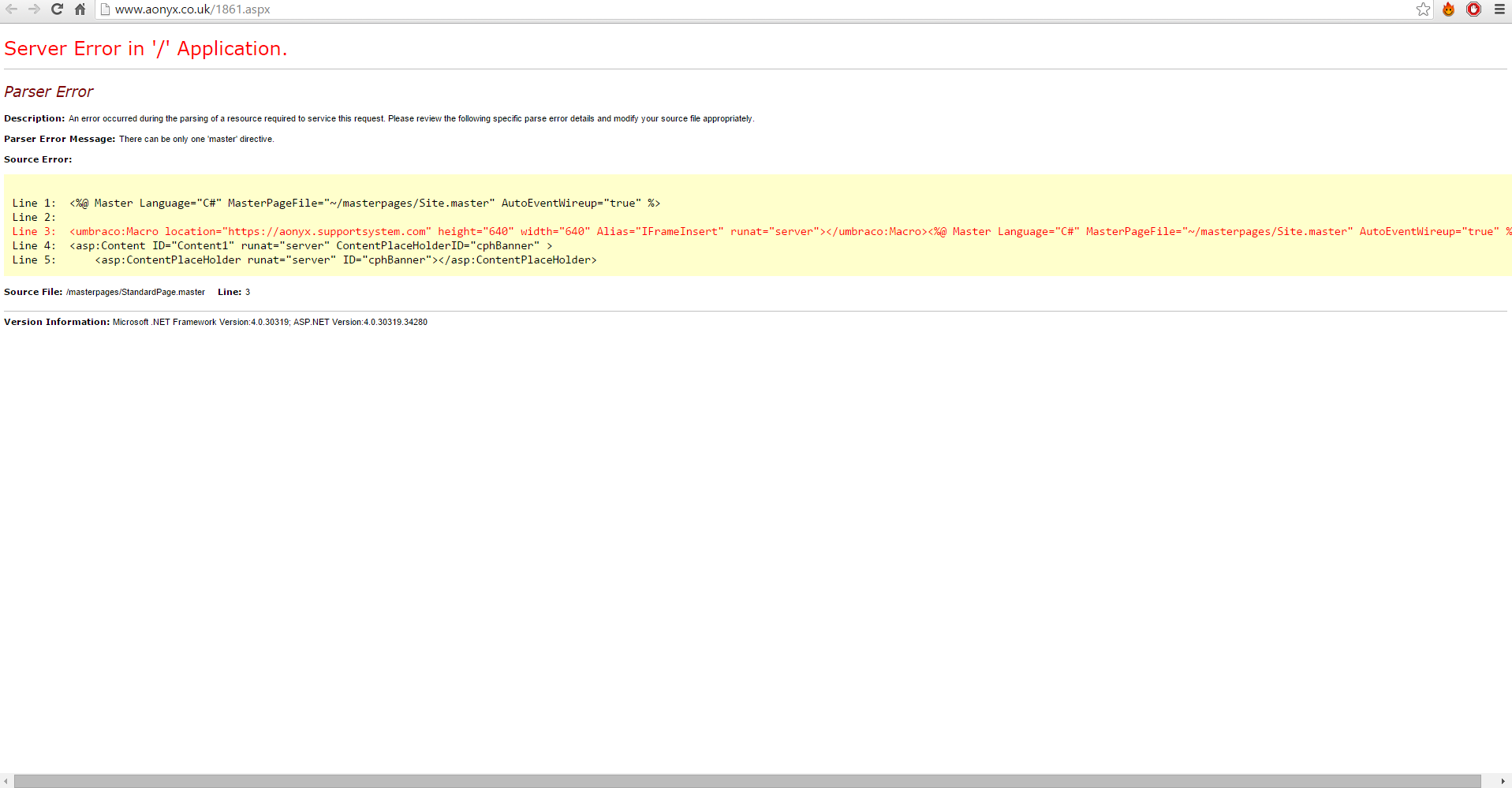Click the /masterpages/StandardPage.master source file path
This screenshot has height=788, width=1512.
136,293
